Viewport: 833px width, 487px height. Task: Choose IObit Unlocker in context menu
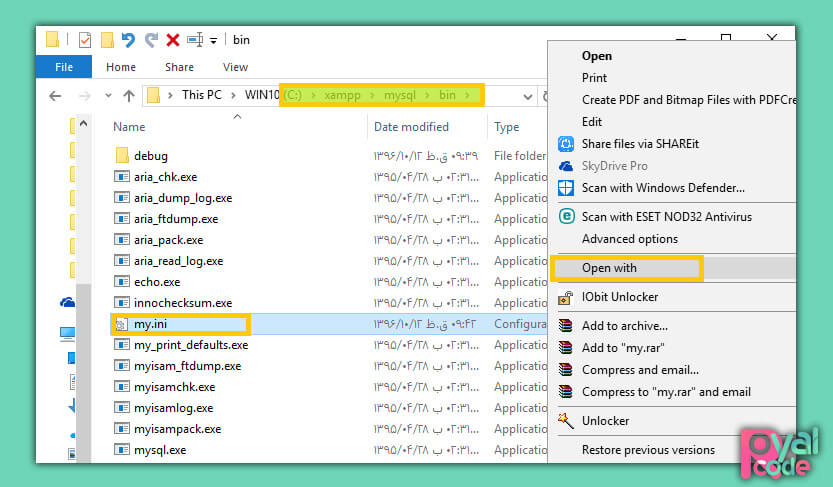619,297
